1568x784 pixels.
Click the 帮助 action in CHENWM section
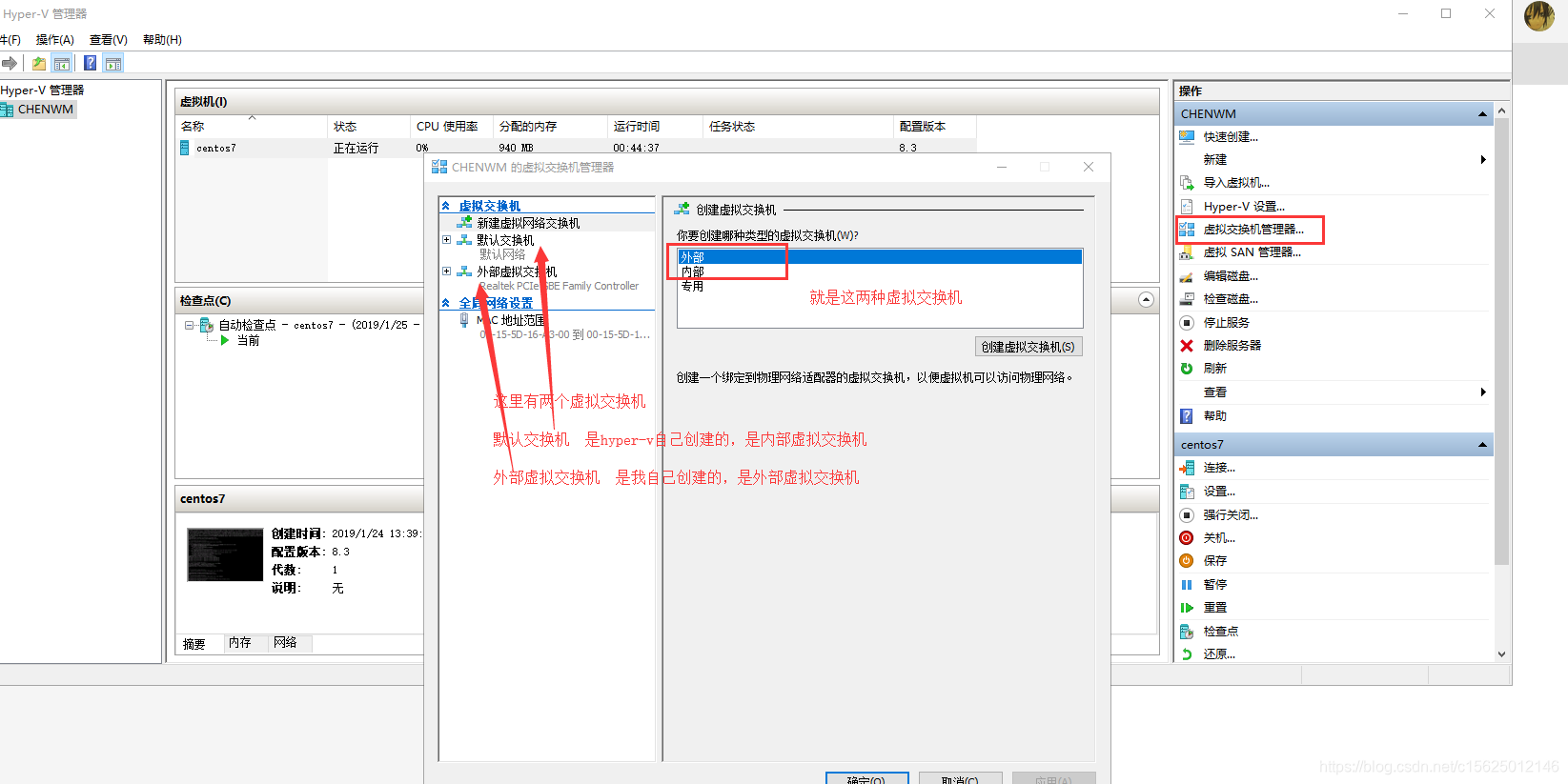pos(1214,416)
